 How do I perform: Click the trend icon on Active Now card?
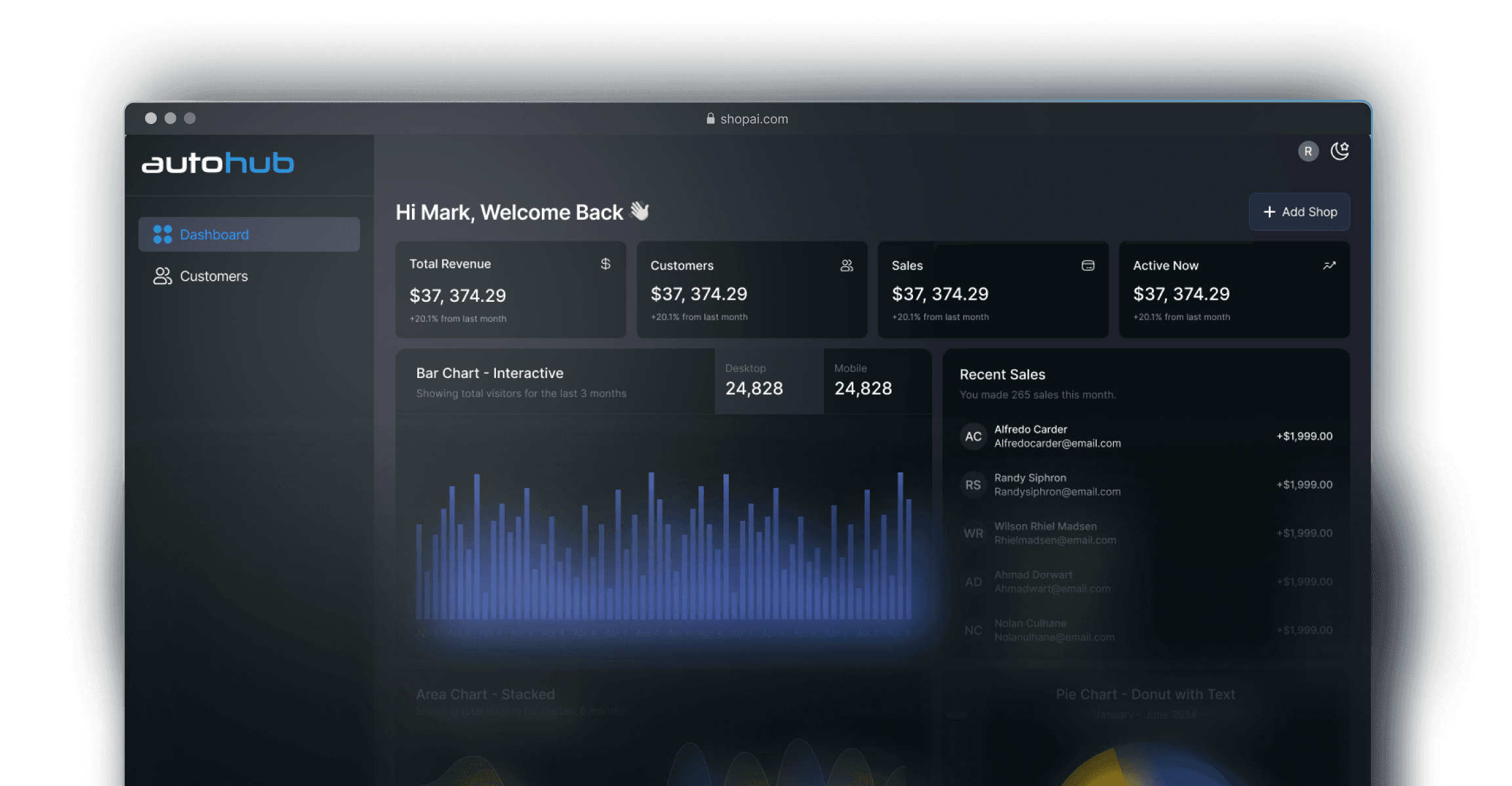pyautogui.click(x=1329, y=266)
